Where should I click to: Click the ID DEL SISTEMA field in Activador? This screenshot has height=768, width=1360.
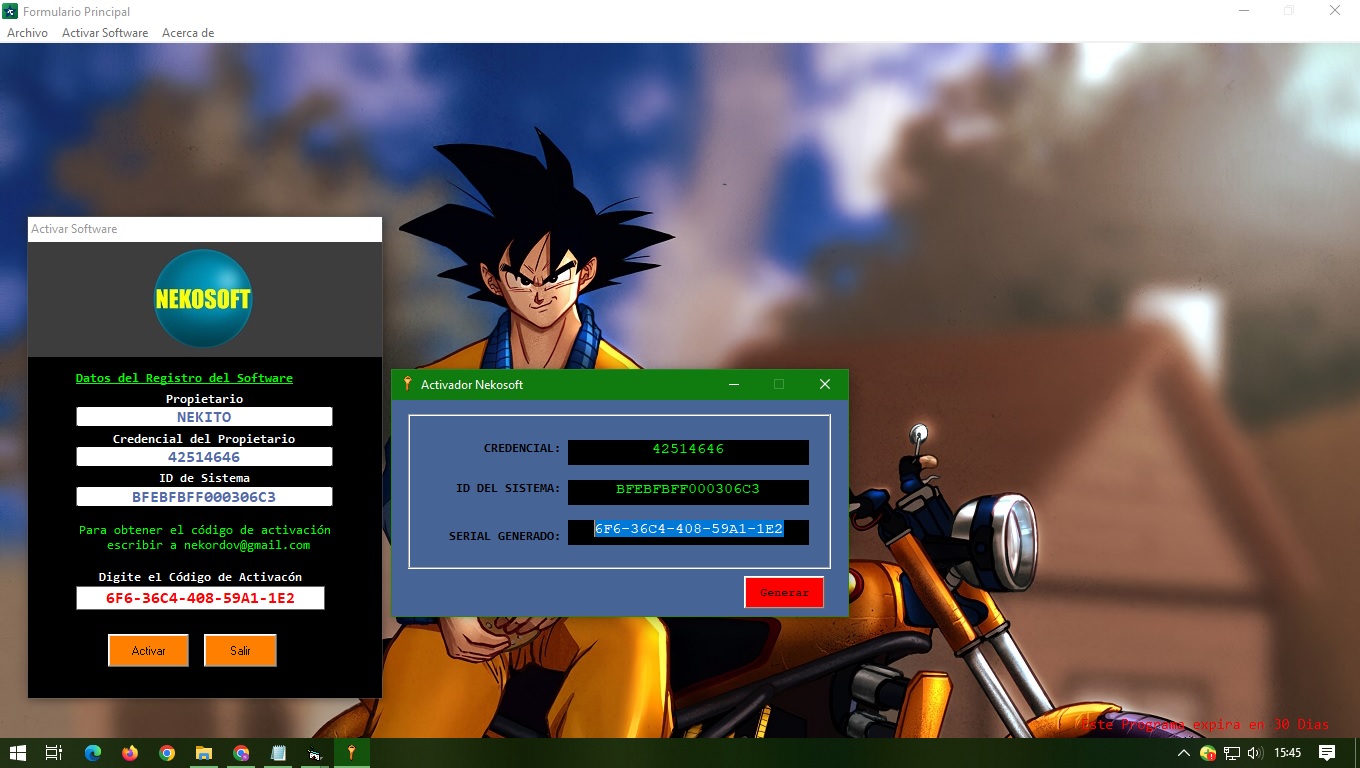click(x=688, y=492)
